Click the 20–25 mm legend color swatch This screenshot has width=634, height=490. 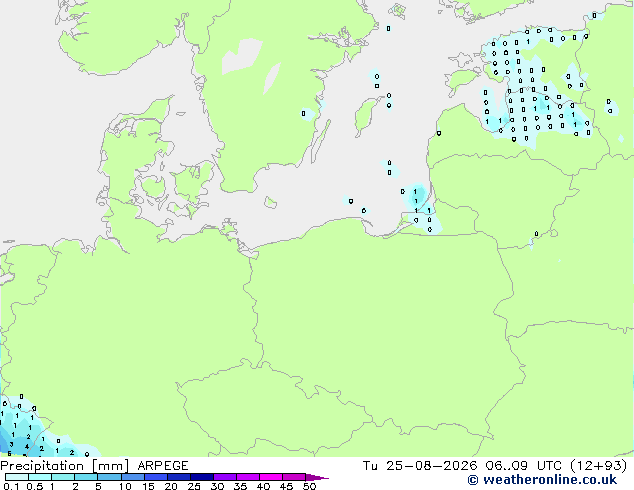pyautogui.click(x=178, y=477)
